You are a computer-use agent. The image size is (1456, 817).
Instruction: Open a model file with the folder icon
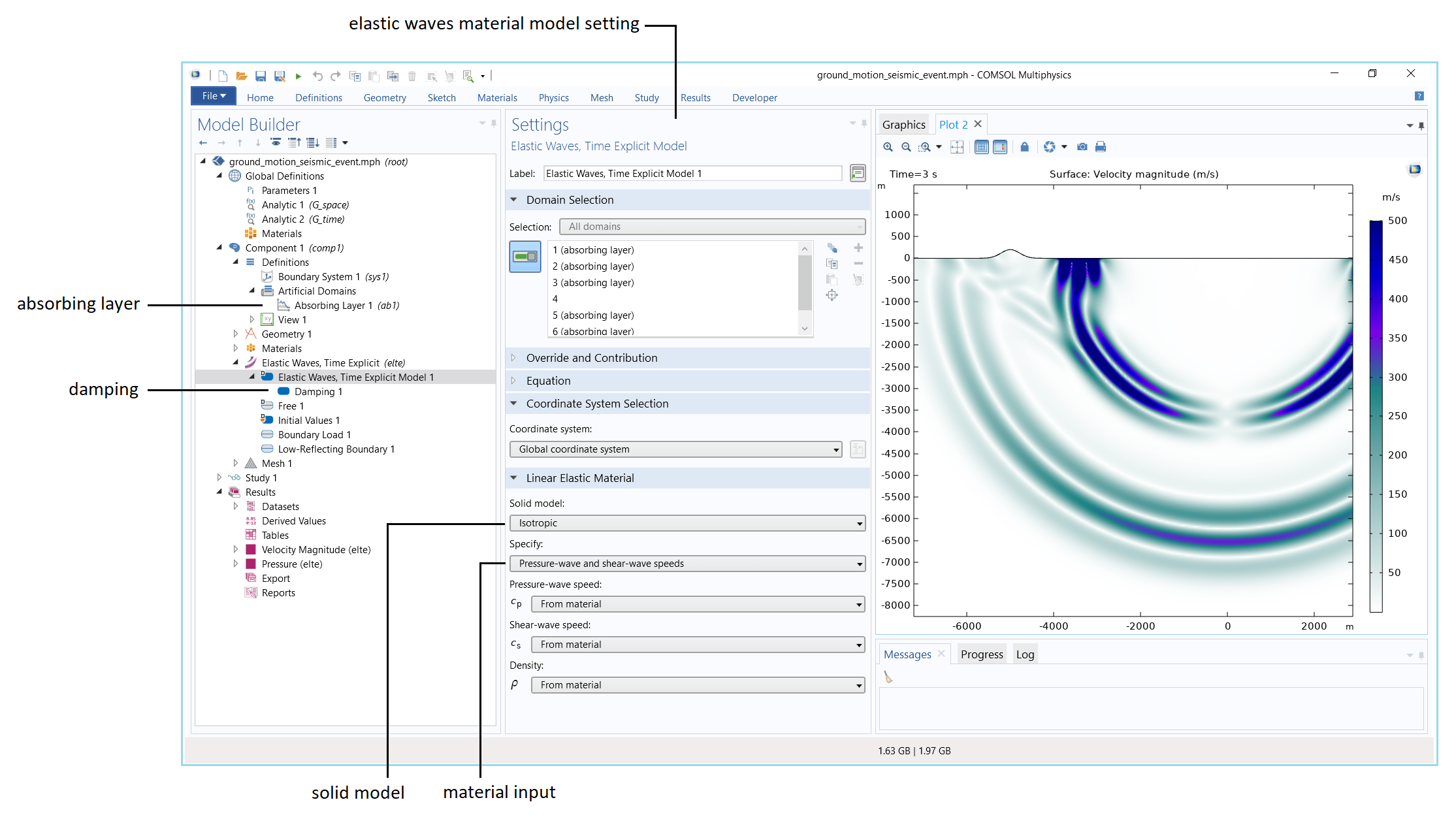click(x=242, y=76)
